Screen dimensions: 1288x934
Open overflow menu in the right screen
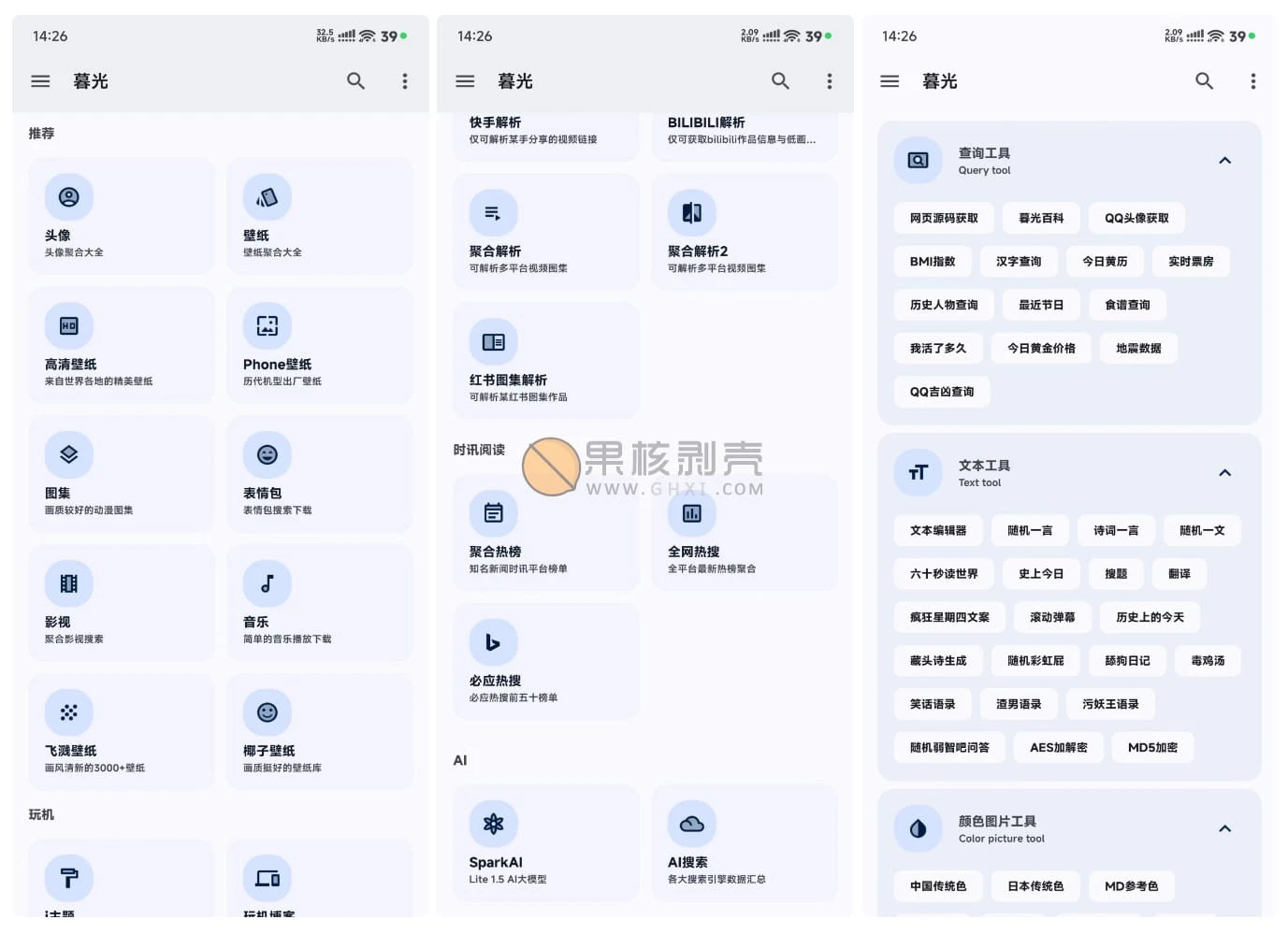coord(1253,81)
